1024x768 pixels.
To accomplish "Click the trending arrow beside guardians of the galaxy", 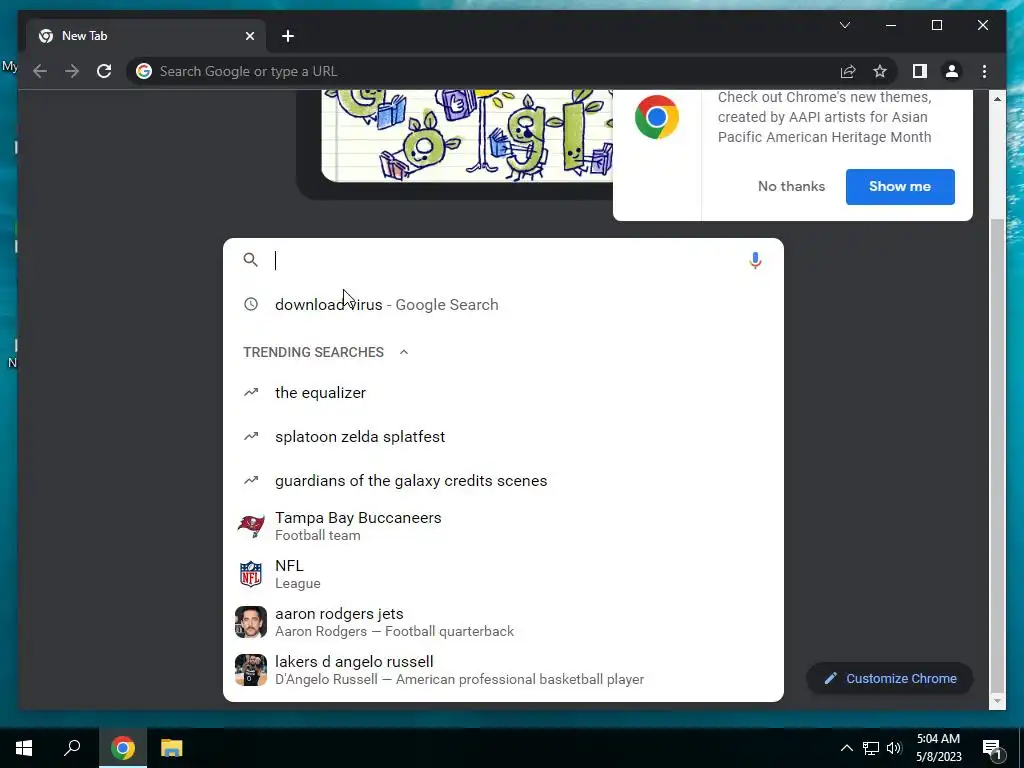I will coord(251,480).
